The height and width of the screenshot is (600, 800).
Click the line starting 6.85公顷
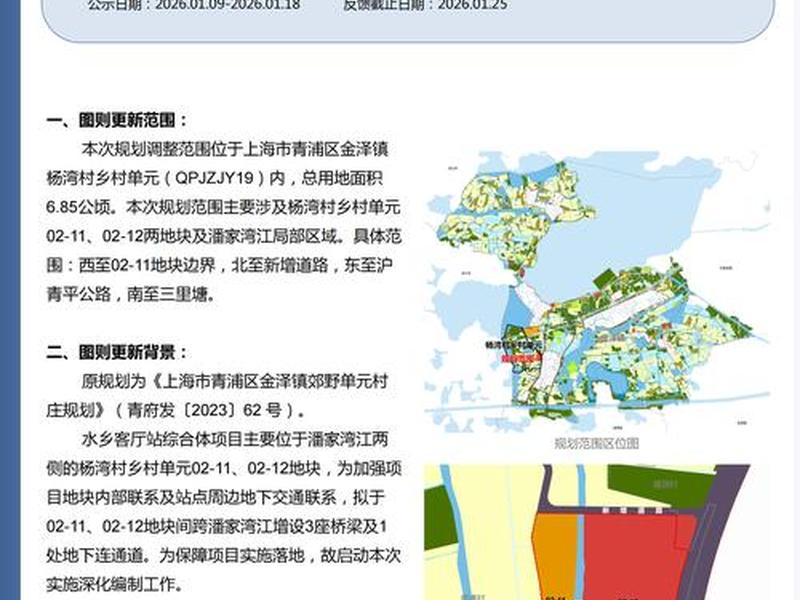[223, 207]
